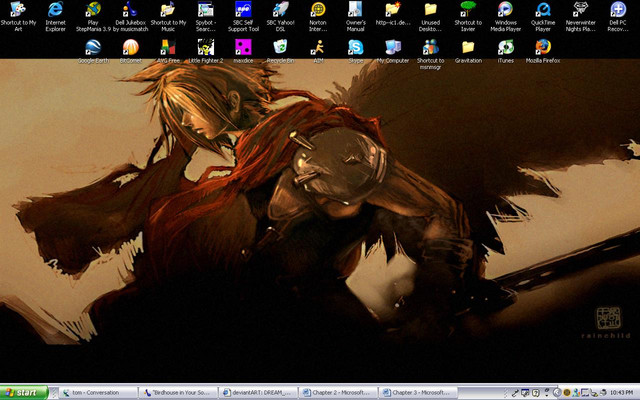This screenshot has width=640, height=400.
Task: Click the MSN Messenger tray icon
Action: point(576,393)
